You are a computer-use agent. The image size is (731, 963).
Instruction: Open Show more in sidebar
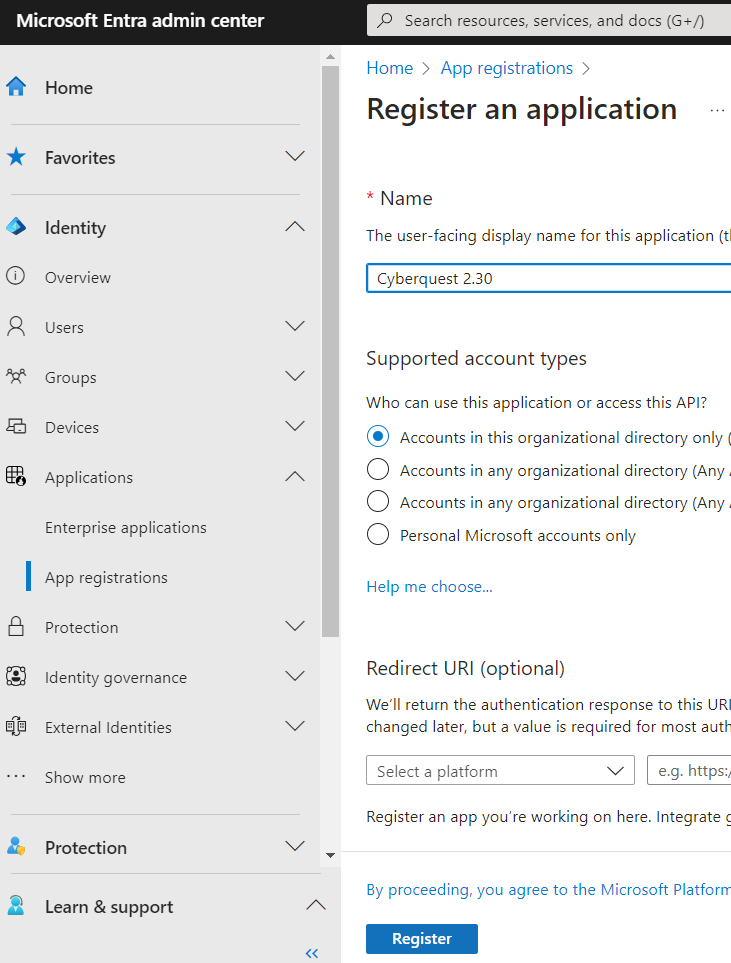85,778
